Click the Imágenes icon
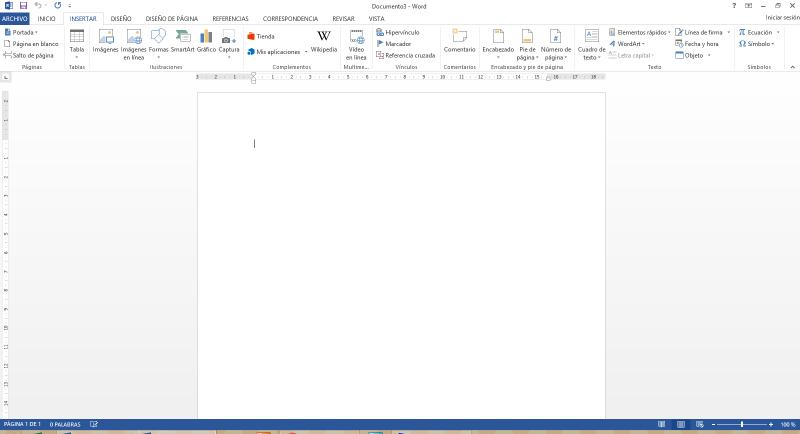The image size is (800, 434). point(105,41)
